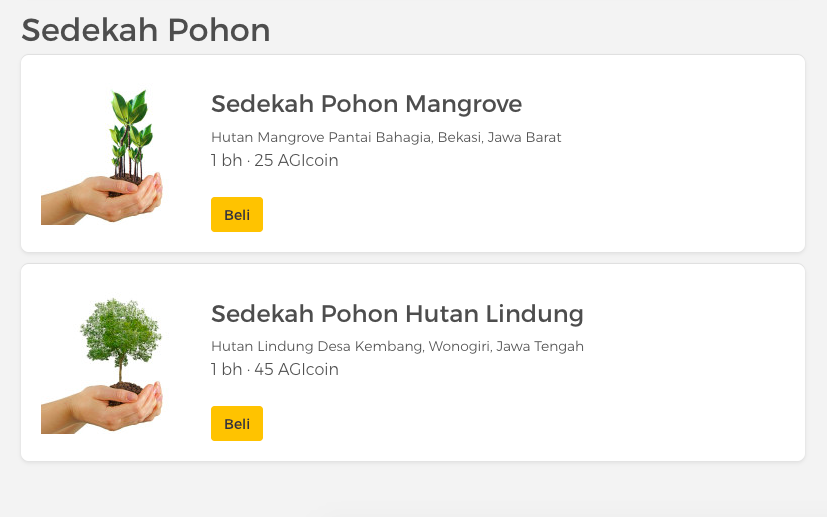Open the mangrove seedling product image
This screenshot has height=517, width=827.
(102, 157)
